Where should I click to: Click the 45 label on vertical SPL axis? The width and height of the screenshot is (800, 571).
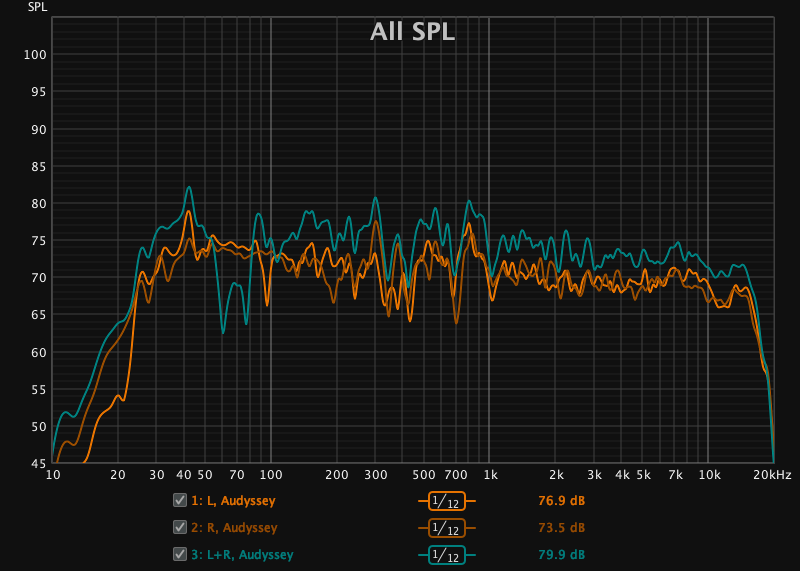37,463
